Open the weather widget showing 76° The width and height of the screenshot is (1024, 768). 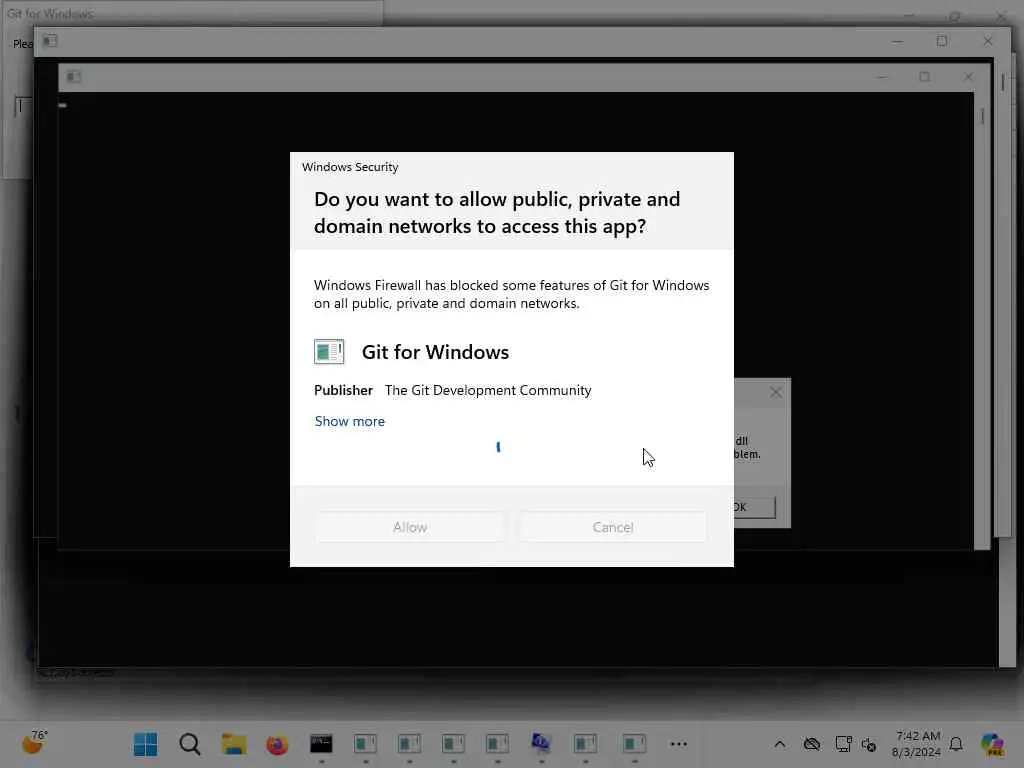point(34,743)
